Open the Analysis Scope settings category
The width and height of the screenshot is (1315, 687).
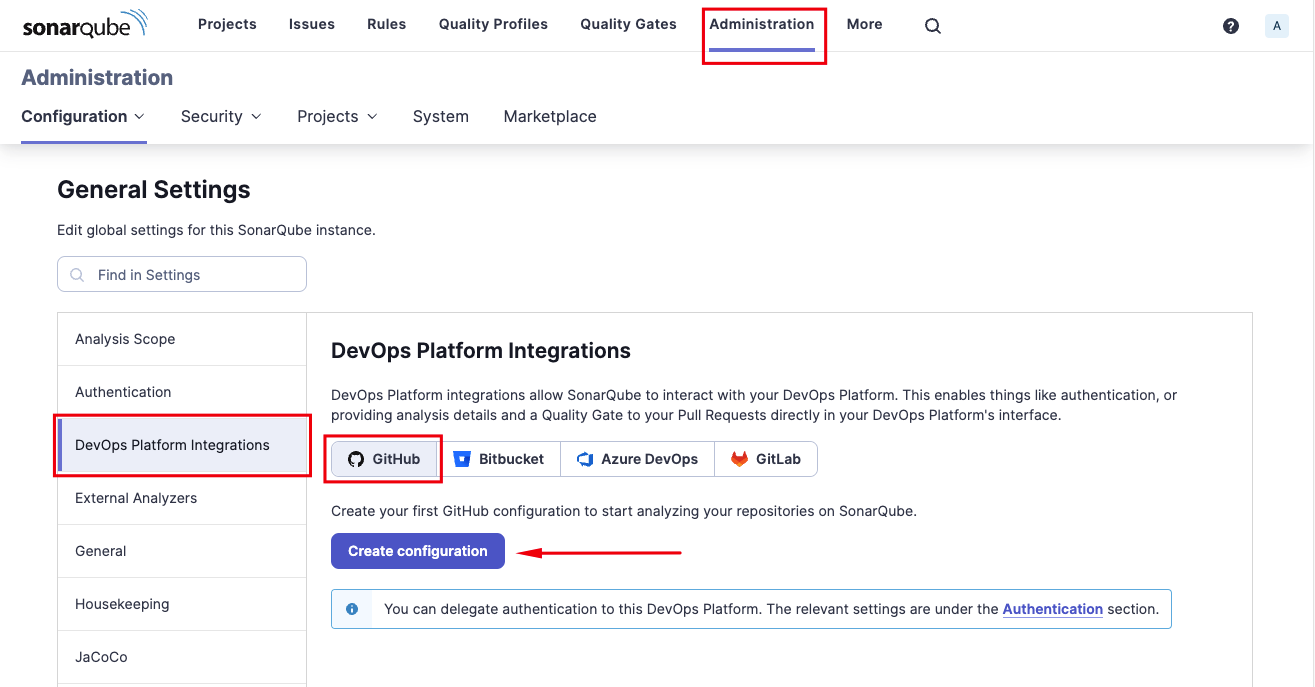(x=182, y=339)
